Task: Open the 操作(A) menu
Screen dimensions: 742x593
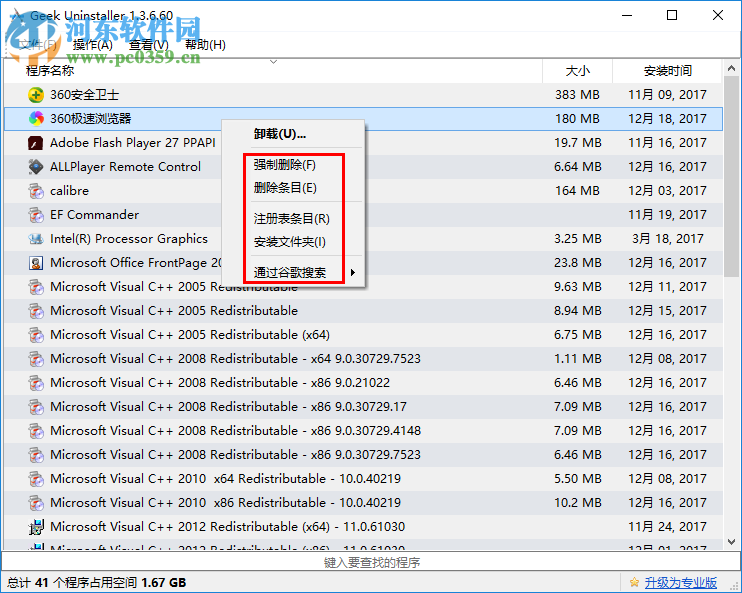Action: (93, 44)
